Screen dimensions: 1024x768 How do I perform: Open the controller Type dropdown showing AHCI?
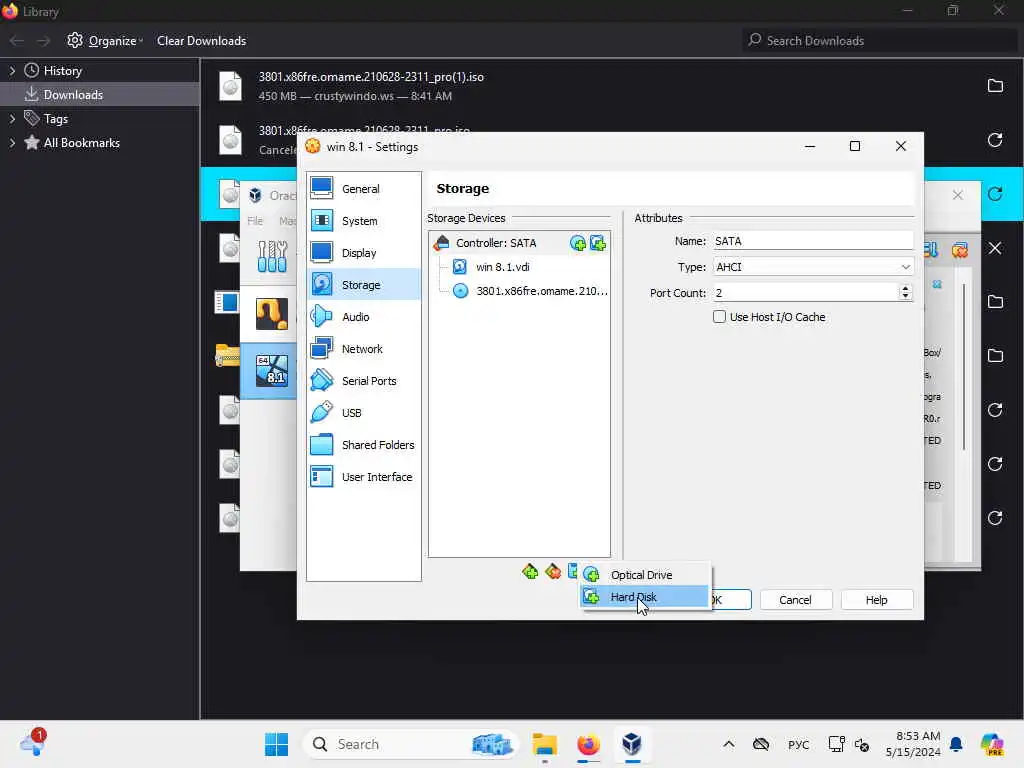812,267
